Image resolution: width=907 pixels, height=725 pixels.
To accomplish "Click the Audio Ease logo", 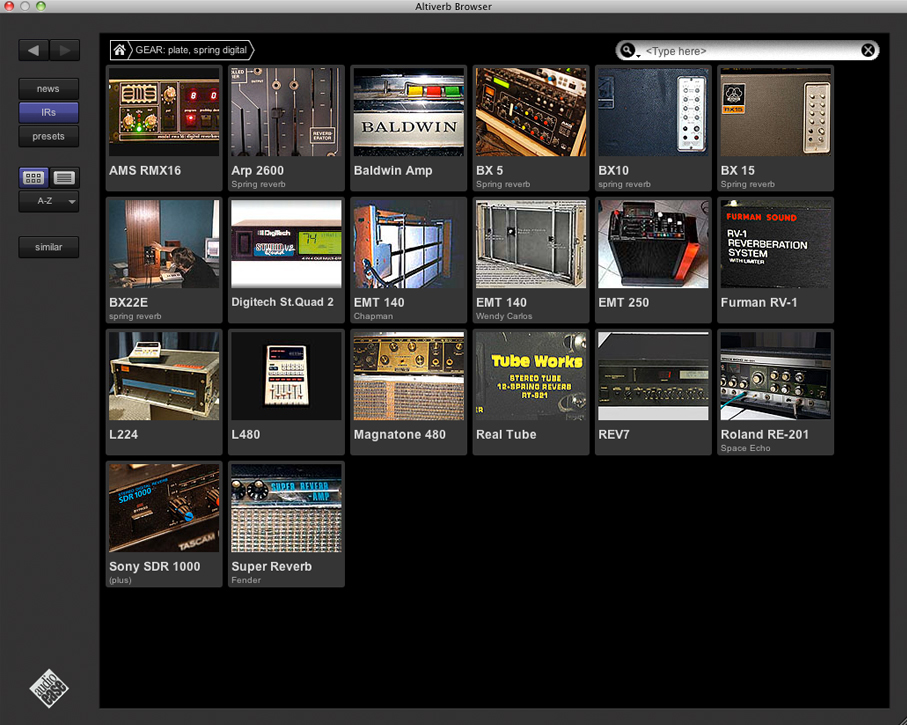I will click(x=49, y=688).
